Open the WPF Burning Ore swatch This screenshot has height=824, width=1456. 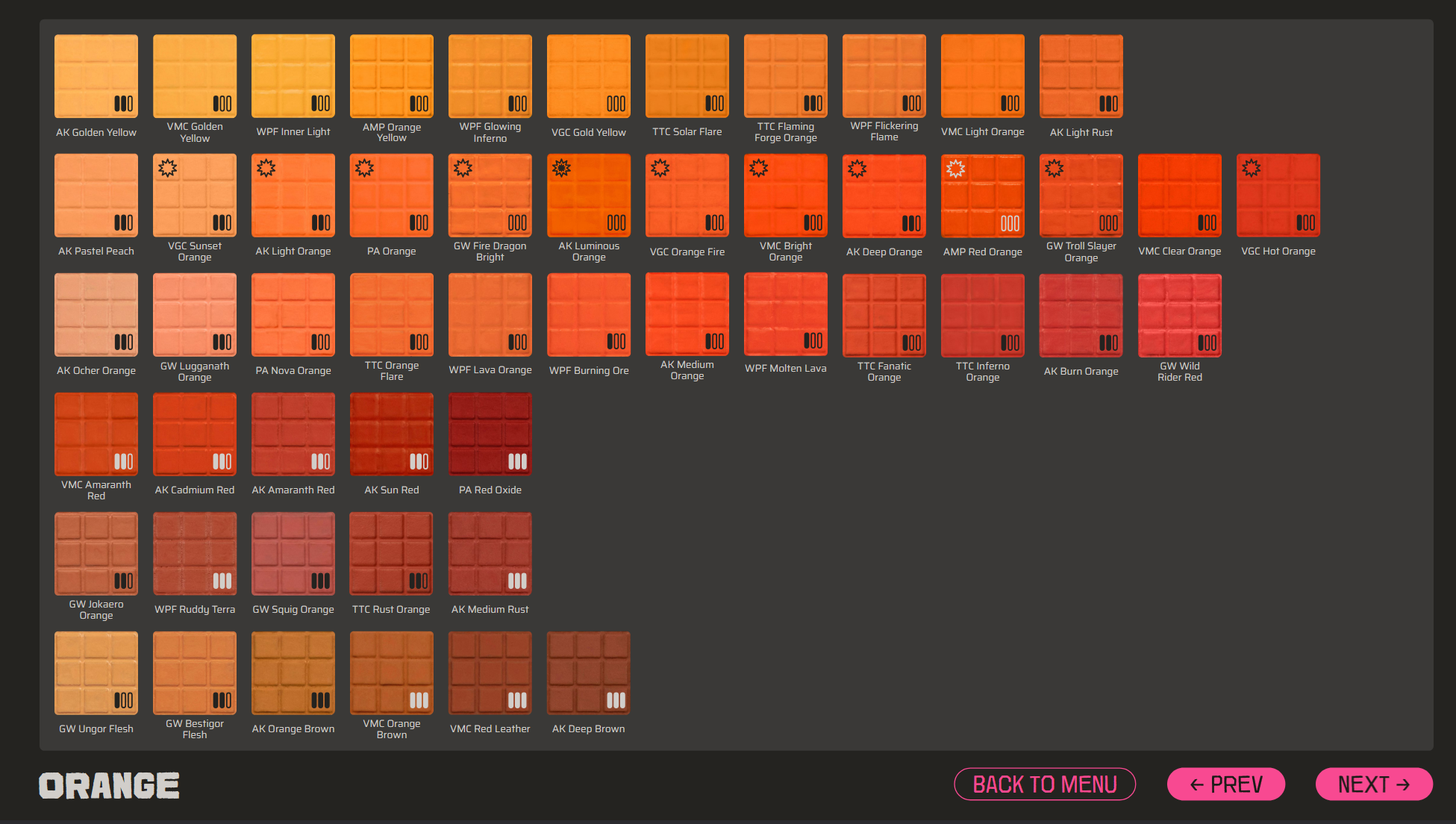(588, 315)
